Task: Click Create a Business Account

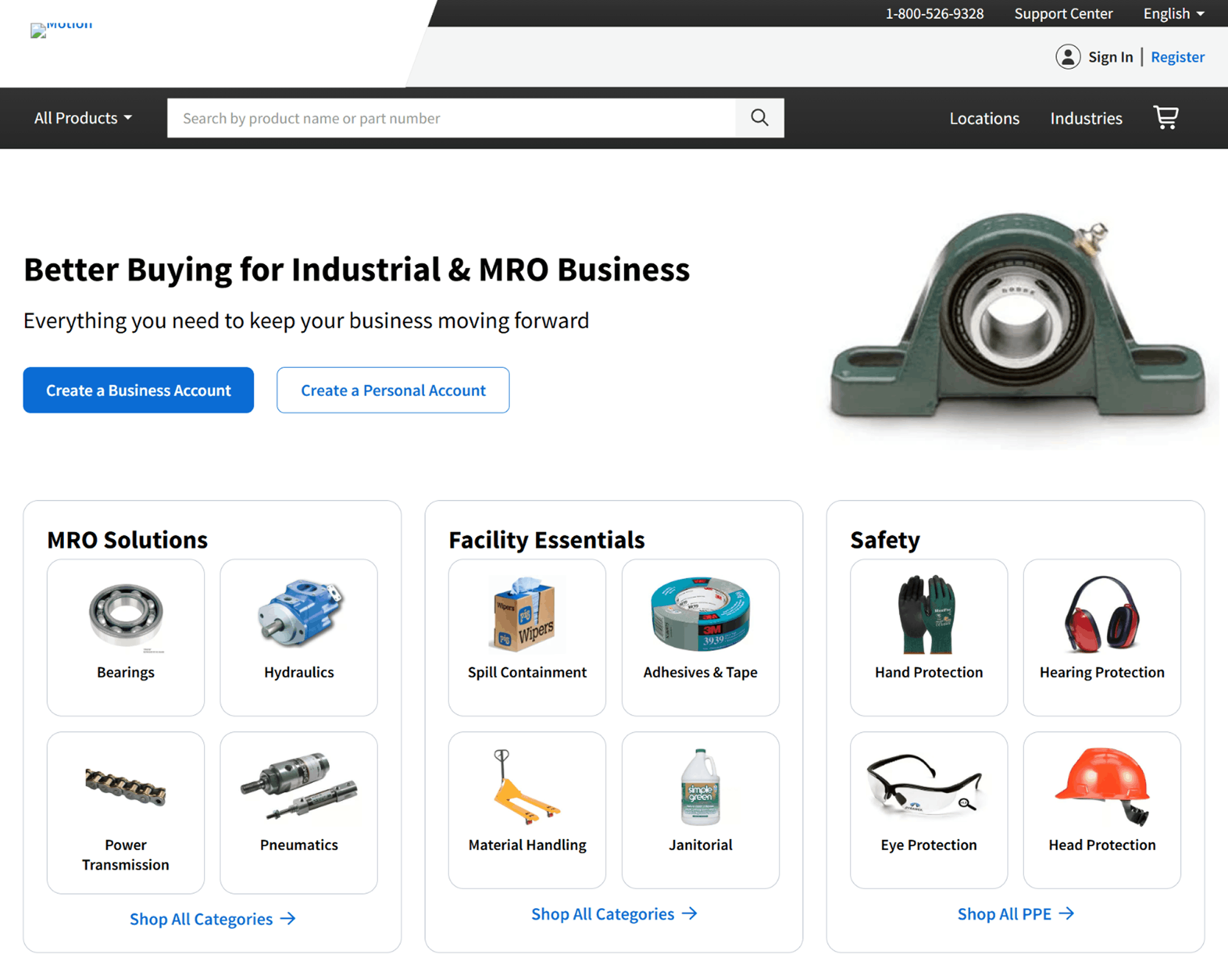Action: click(x=138, y=390)
